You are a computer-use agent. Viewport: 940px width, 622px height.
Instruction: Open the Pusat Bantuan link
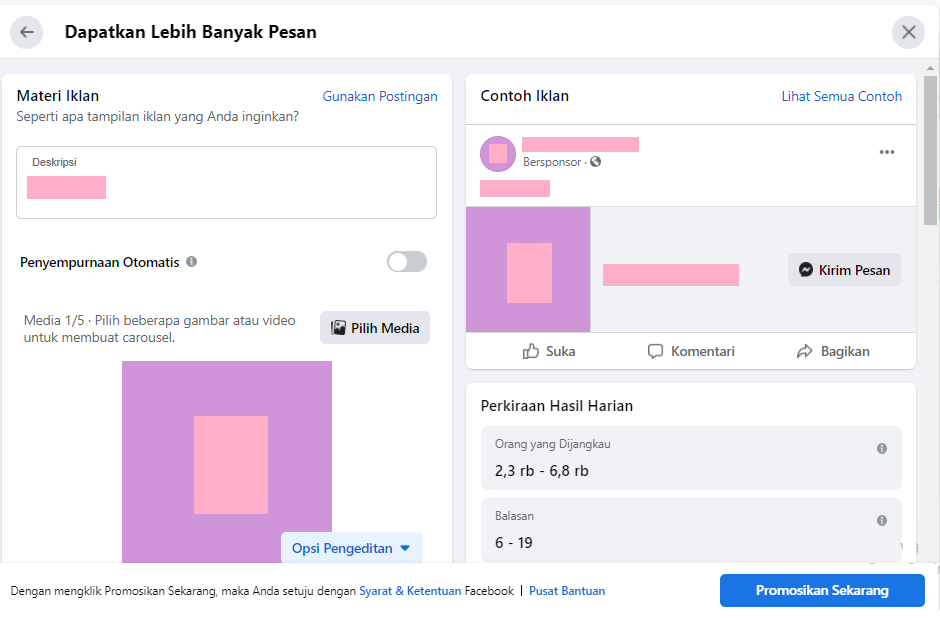[x=567, y=591]
